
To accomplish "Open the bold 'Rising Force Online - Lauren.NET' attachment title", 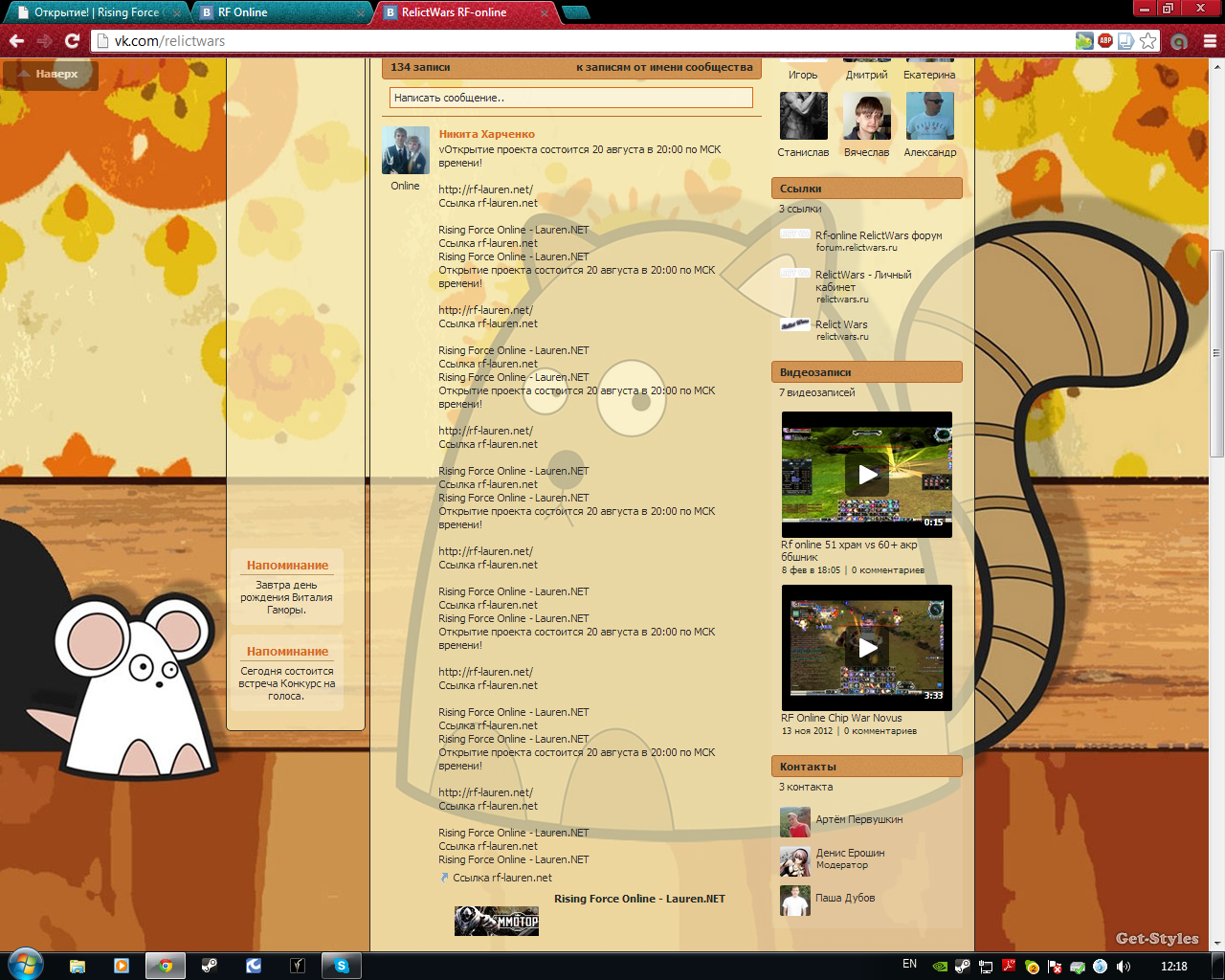I will [639, 899].
